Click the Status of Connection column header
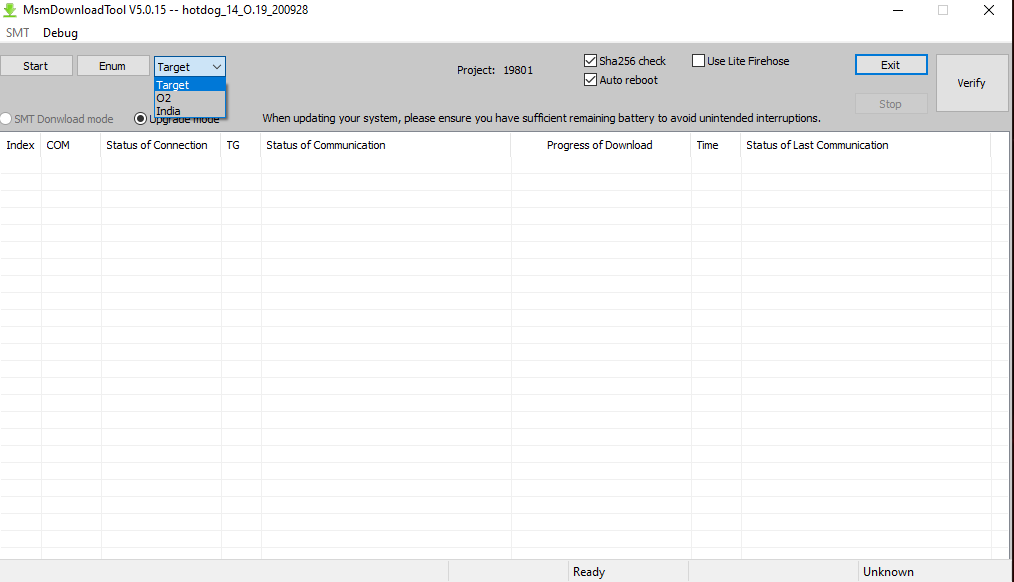The image size is (1014, 582). pyautogui.click(x=157, y=145)
